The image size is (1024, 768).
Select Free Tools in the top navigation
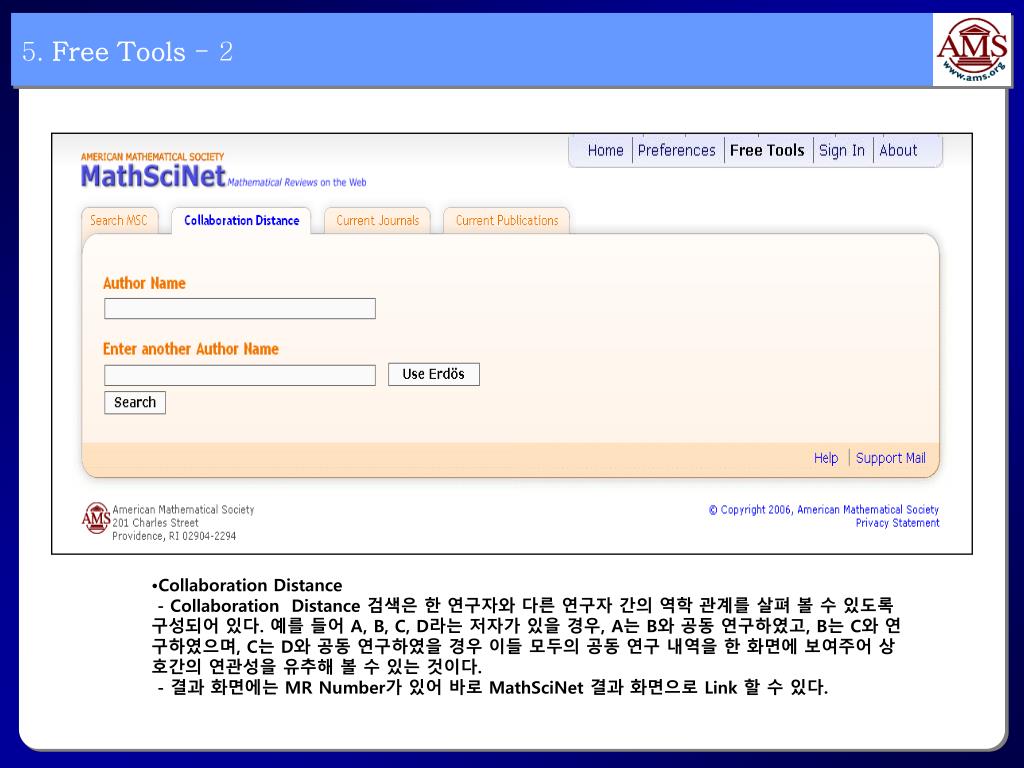tap(767, 150)
